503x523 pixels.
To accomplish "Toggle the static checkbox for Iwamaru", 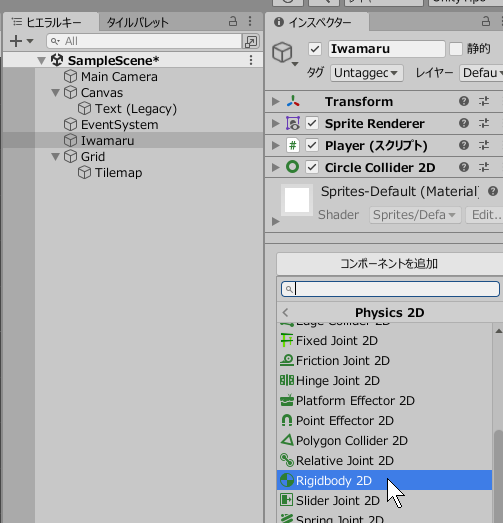I will click(456, 49).
